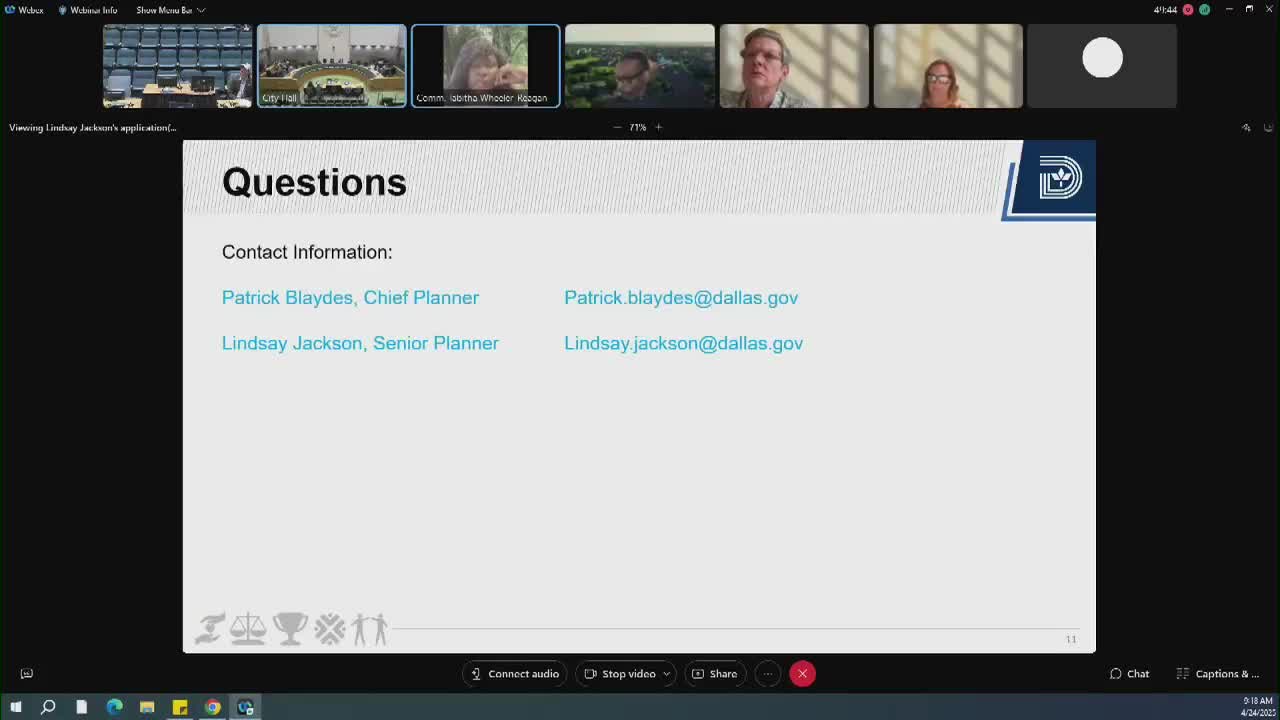This screenshot has width=1280, height=720.
Task: Open Microsoft Edge from the taskbar
Action: pos(114,707)
